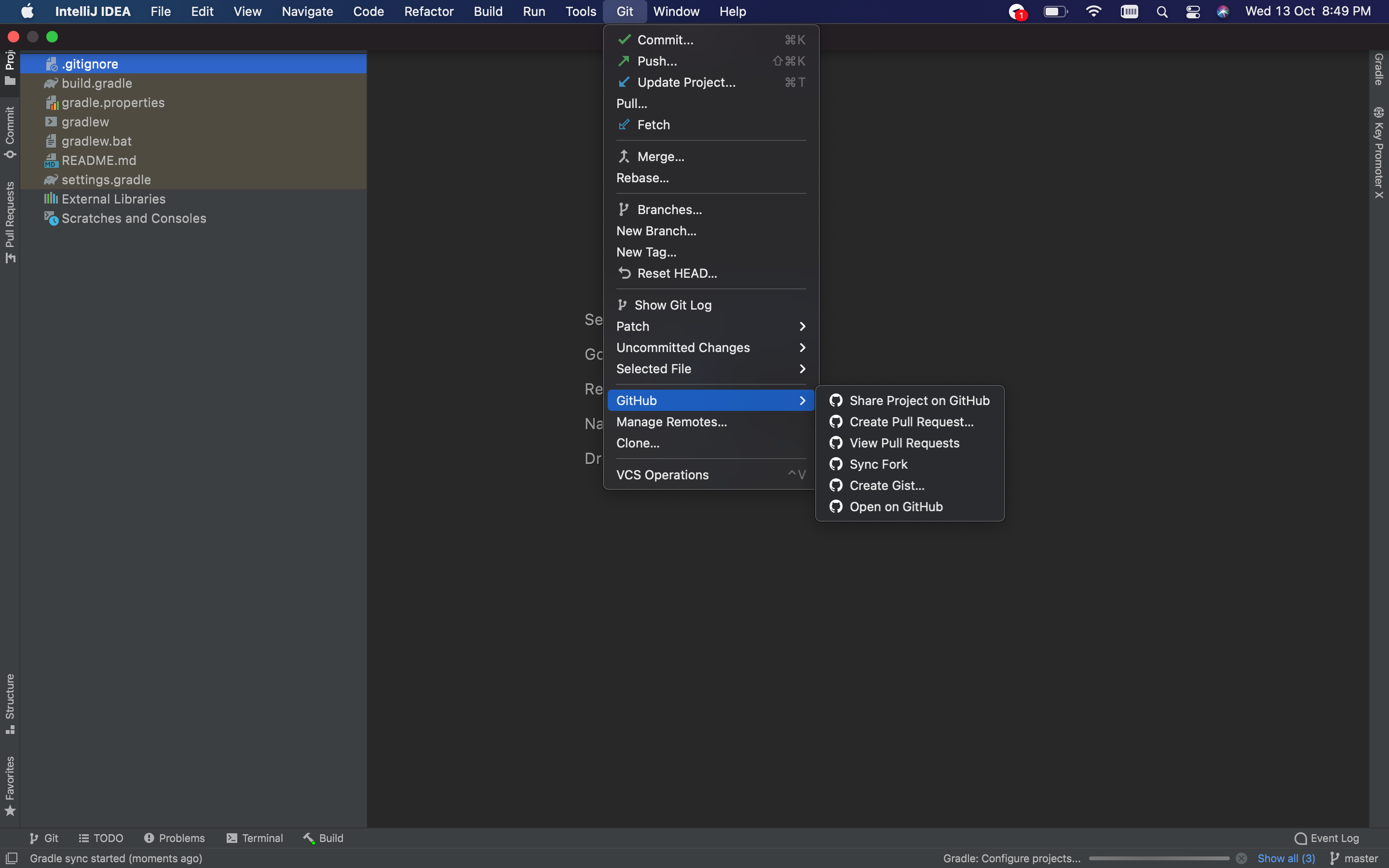Image resolution: width=1389 pixels, height=868 pixels.
Task: Open the Terminal tool window
Action: click(x=254, y=838)
